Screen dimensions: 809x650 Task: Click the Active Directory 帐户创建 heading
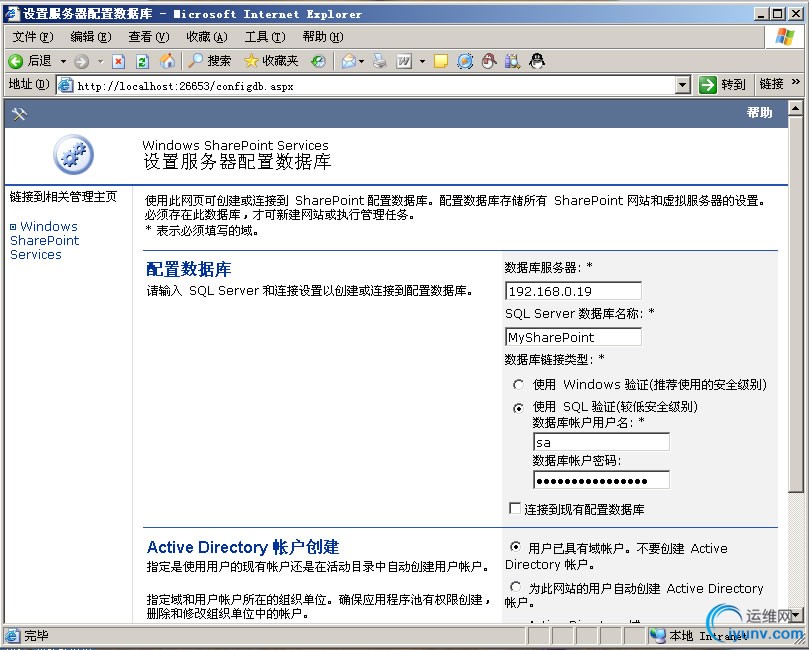tap(242, 547)
